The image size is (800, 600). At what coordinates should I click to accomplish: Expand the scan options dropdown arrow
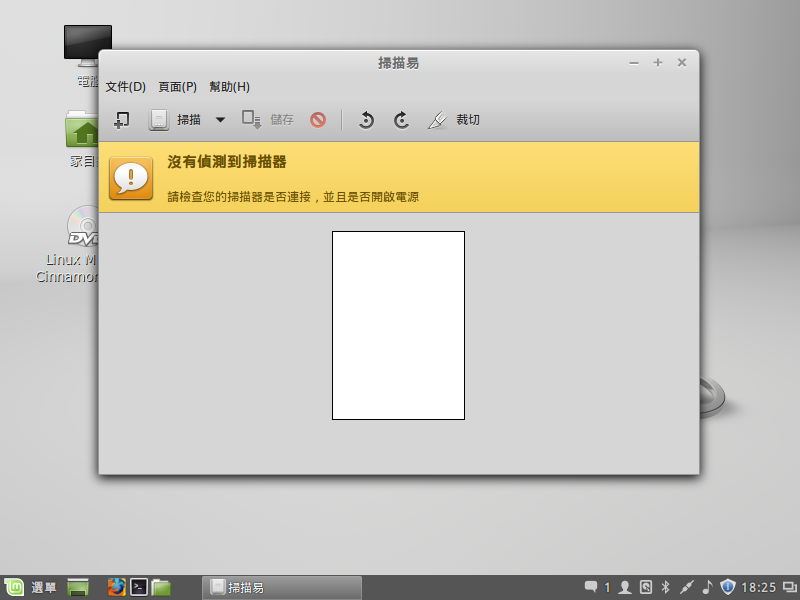pos(220,120)
